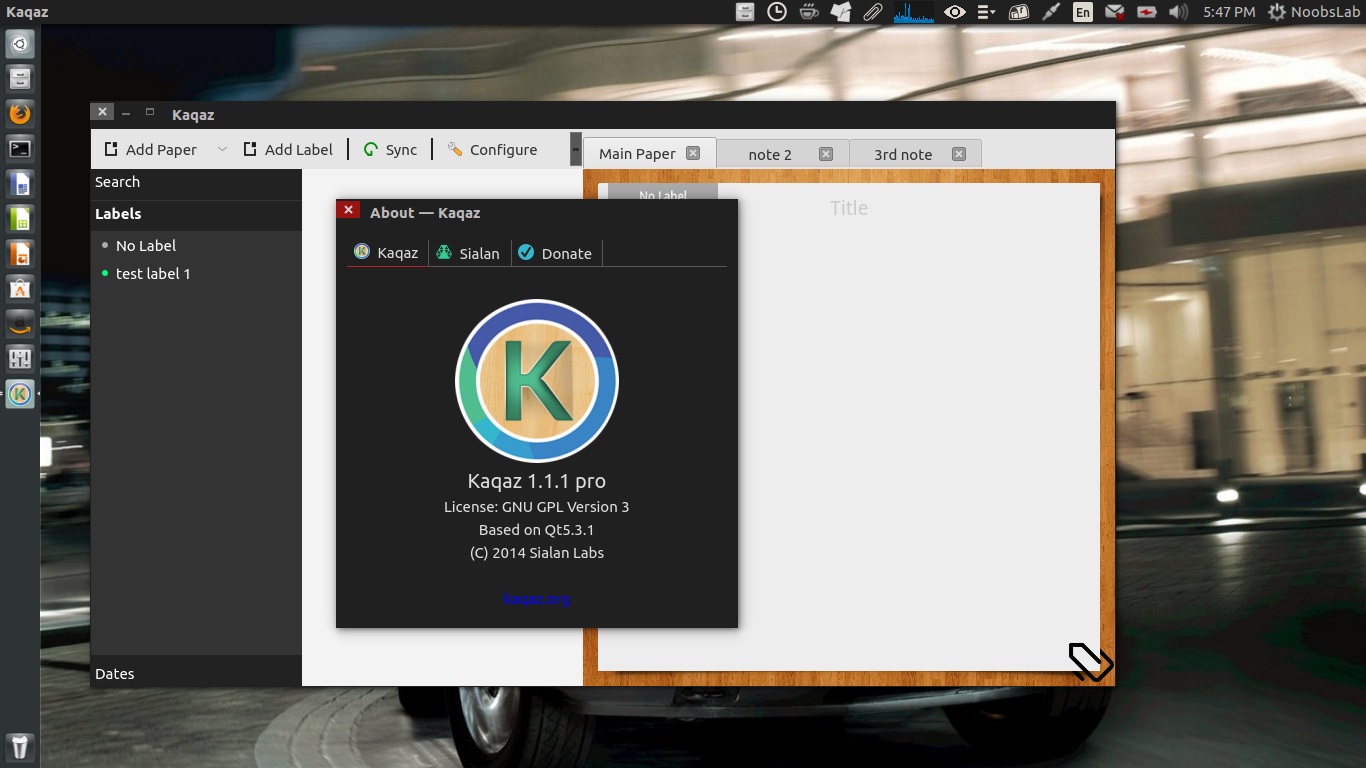1366x768 pixels.
Task: Open the NoobsLab session menu
Action: click(1315, 12)
